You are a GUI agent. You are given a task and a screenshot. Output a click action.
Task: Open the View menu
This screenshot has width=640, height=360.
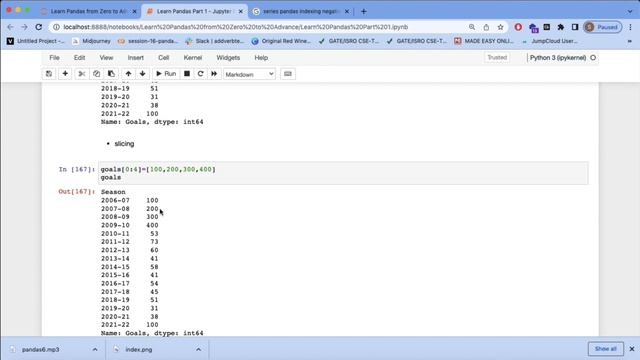point(106,58)
